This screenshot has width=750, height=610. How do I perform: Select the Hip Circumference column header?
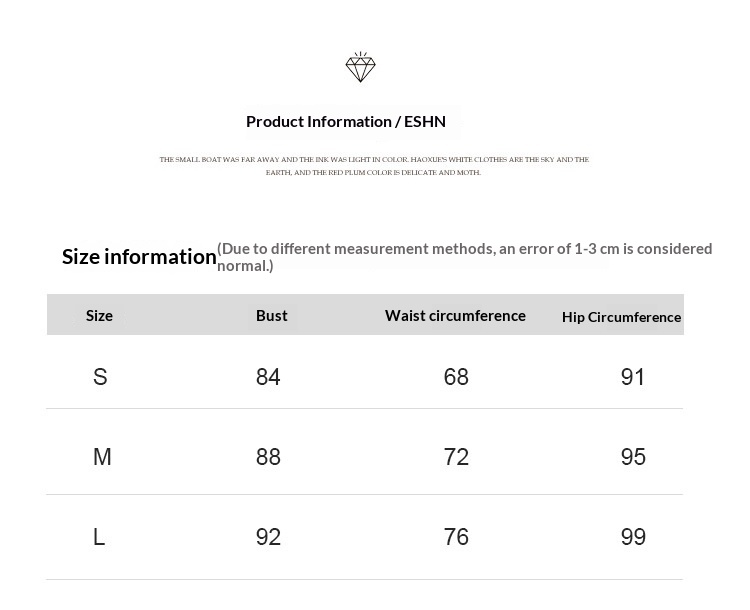[x=621, y=317]
